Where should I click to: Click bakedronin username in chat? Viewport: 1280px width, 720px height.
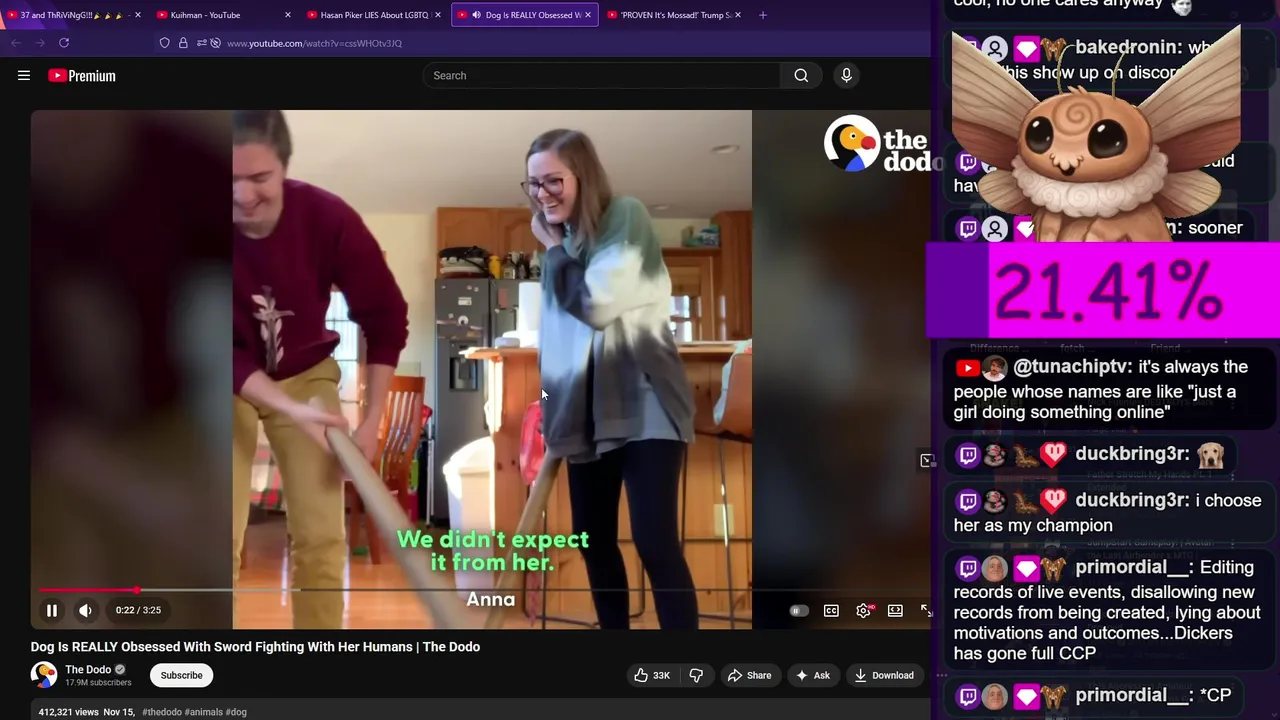pos(1127,47)
